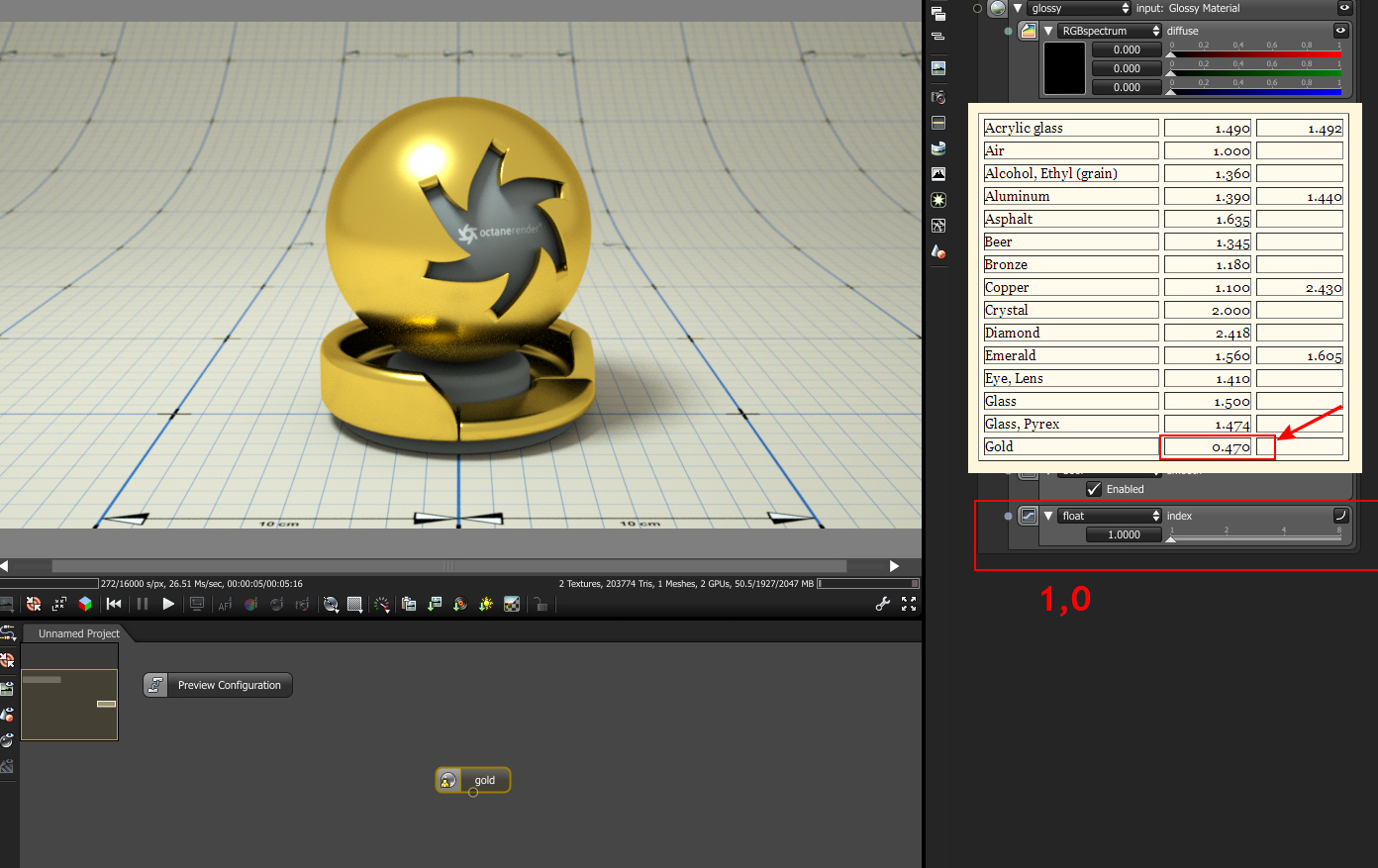Toggle the Enabled checkbox
Image resolution: width=1378 pixels, height=868 pixels.
pos(1094,489)
